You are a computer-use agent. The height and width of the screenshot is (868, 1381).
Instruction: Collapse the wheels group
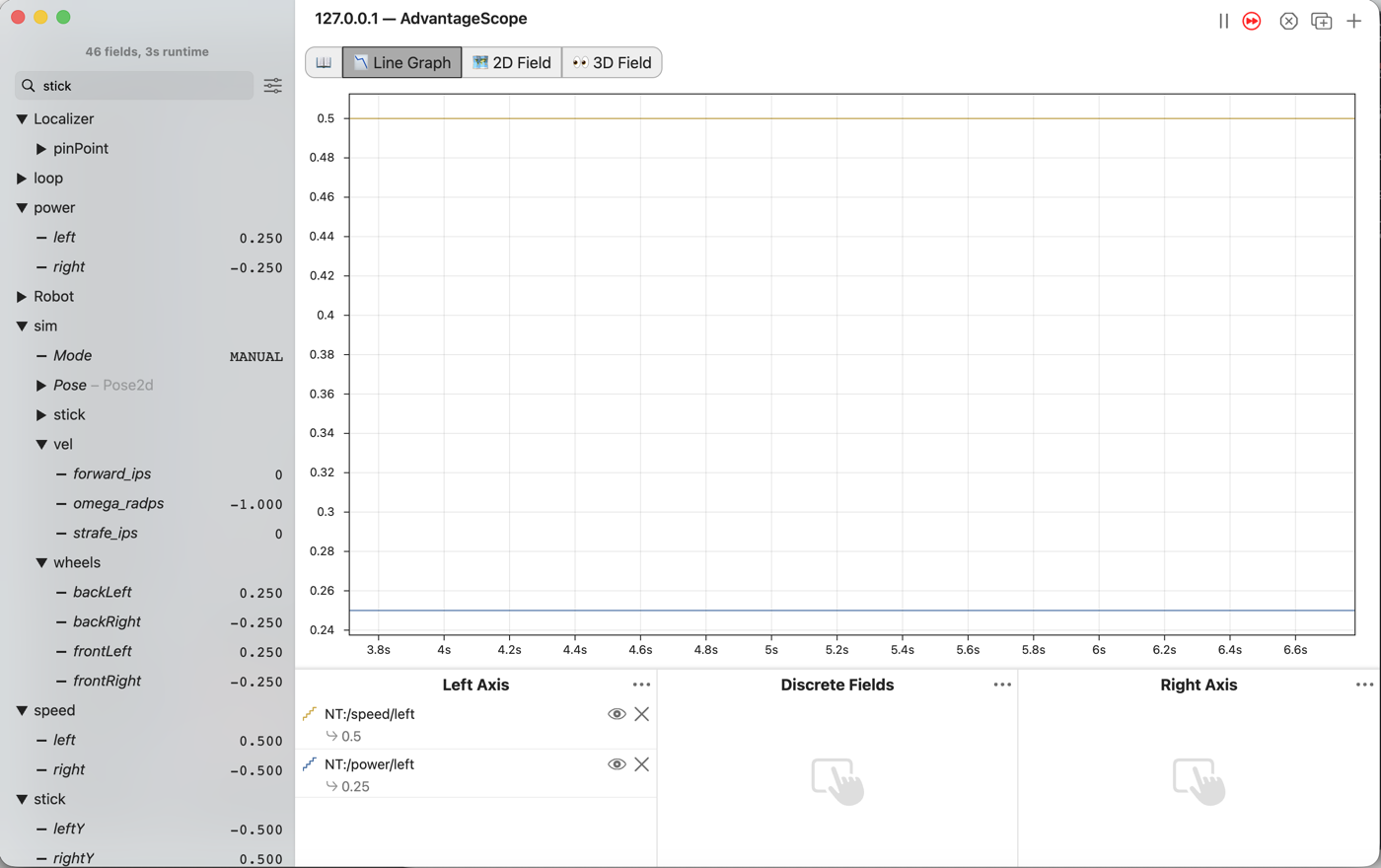point(41,563)
